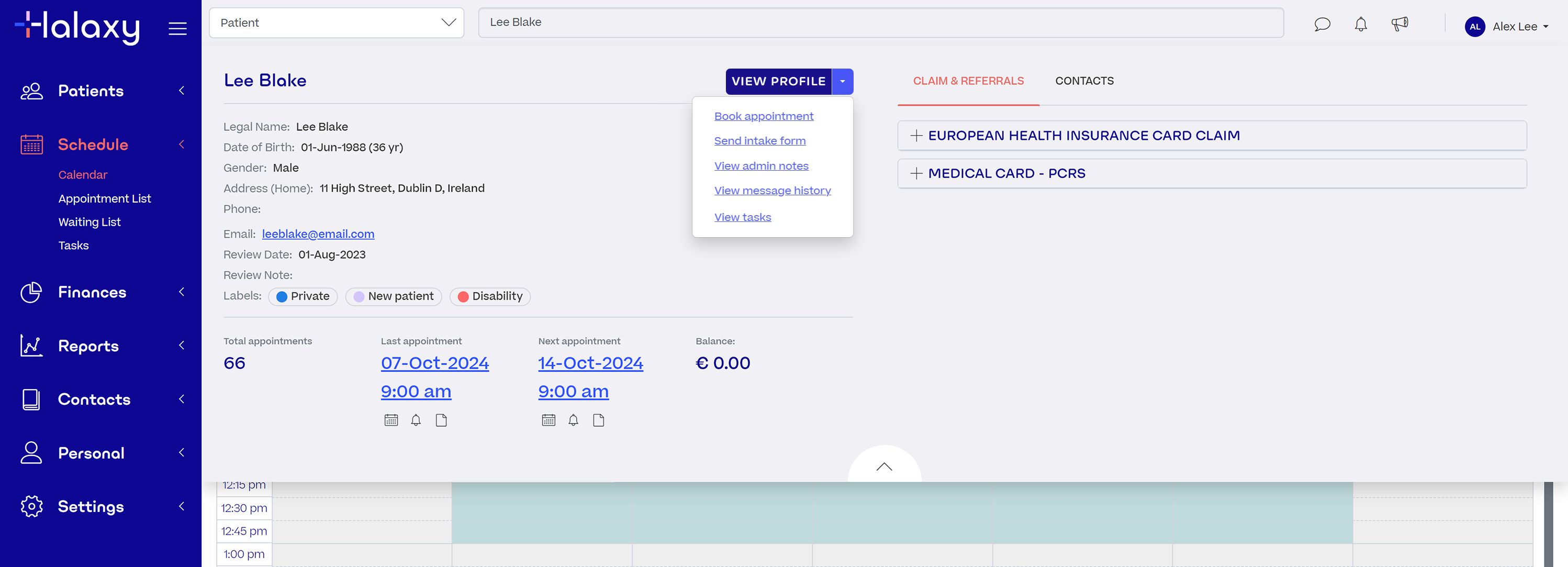
Task: Select Send intake form option
Action: (x=759, y=141)
